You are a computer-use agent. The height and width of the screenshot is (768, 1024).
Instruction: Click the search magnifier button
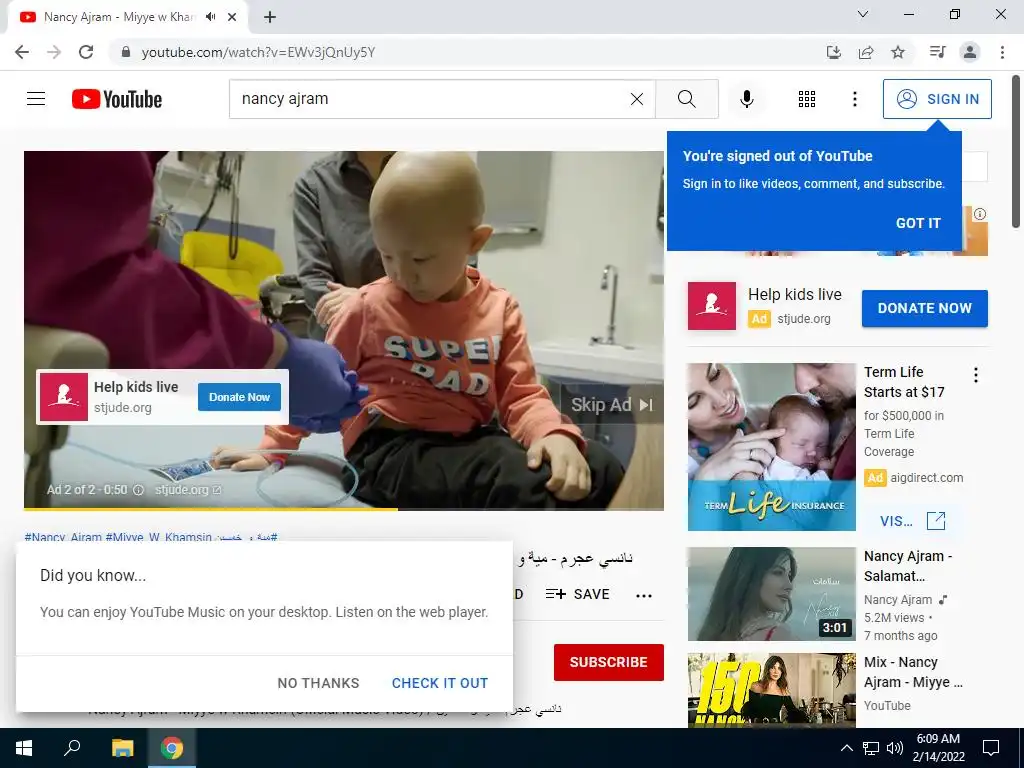pos(686,99)
